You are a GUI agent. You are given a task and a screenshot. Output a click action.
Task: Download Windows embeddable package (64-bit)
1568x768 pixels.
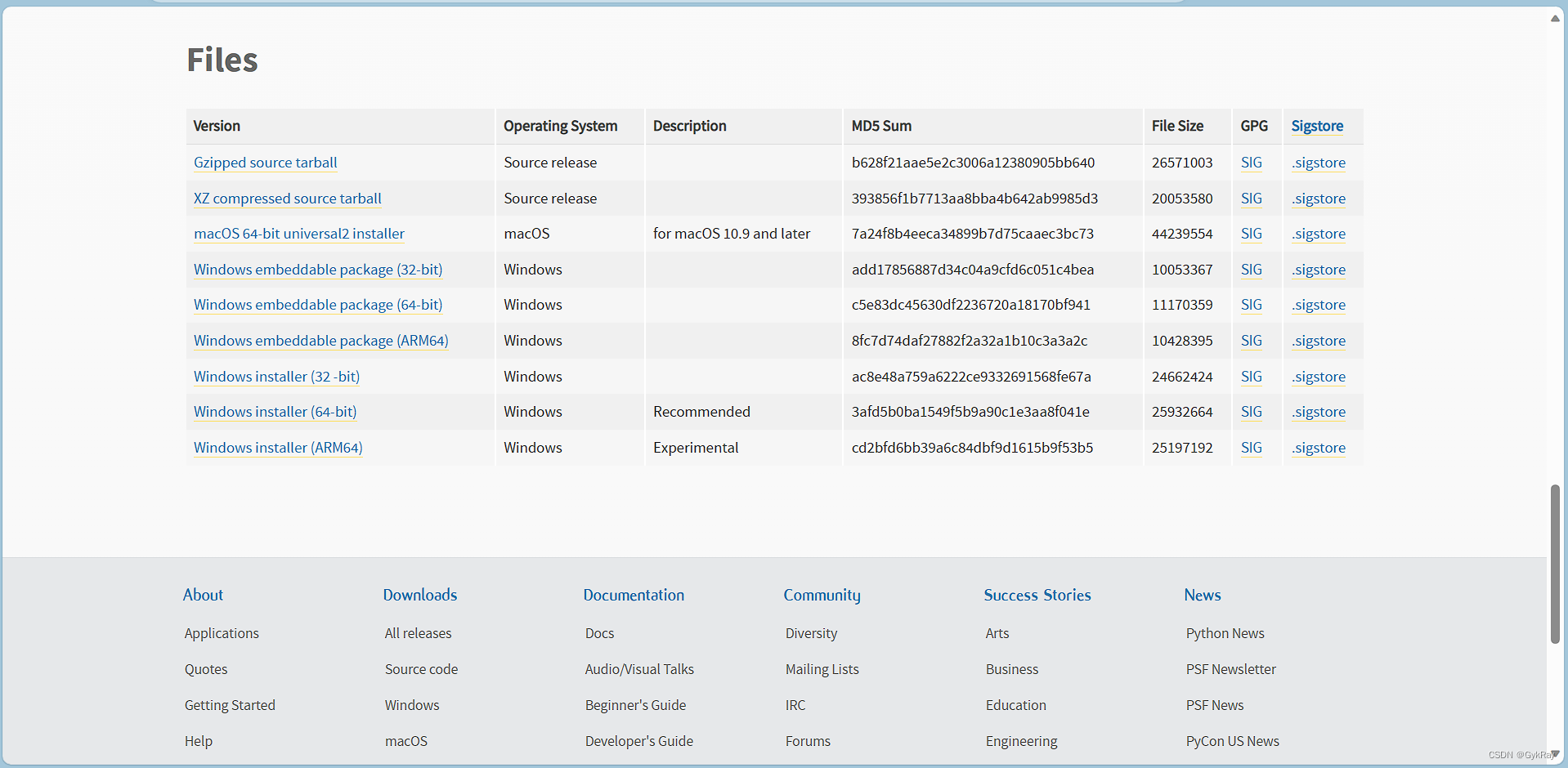(x=318, y=305)
